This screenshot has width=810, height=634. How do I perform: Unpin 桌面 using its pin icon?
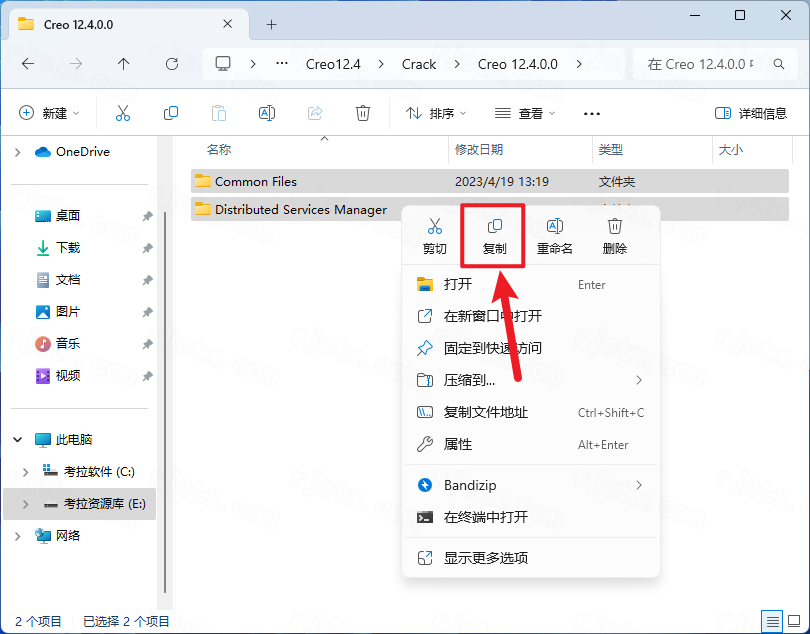pos(147,216)
